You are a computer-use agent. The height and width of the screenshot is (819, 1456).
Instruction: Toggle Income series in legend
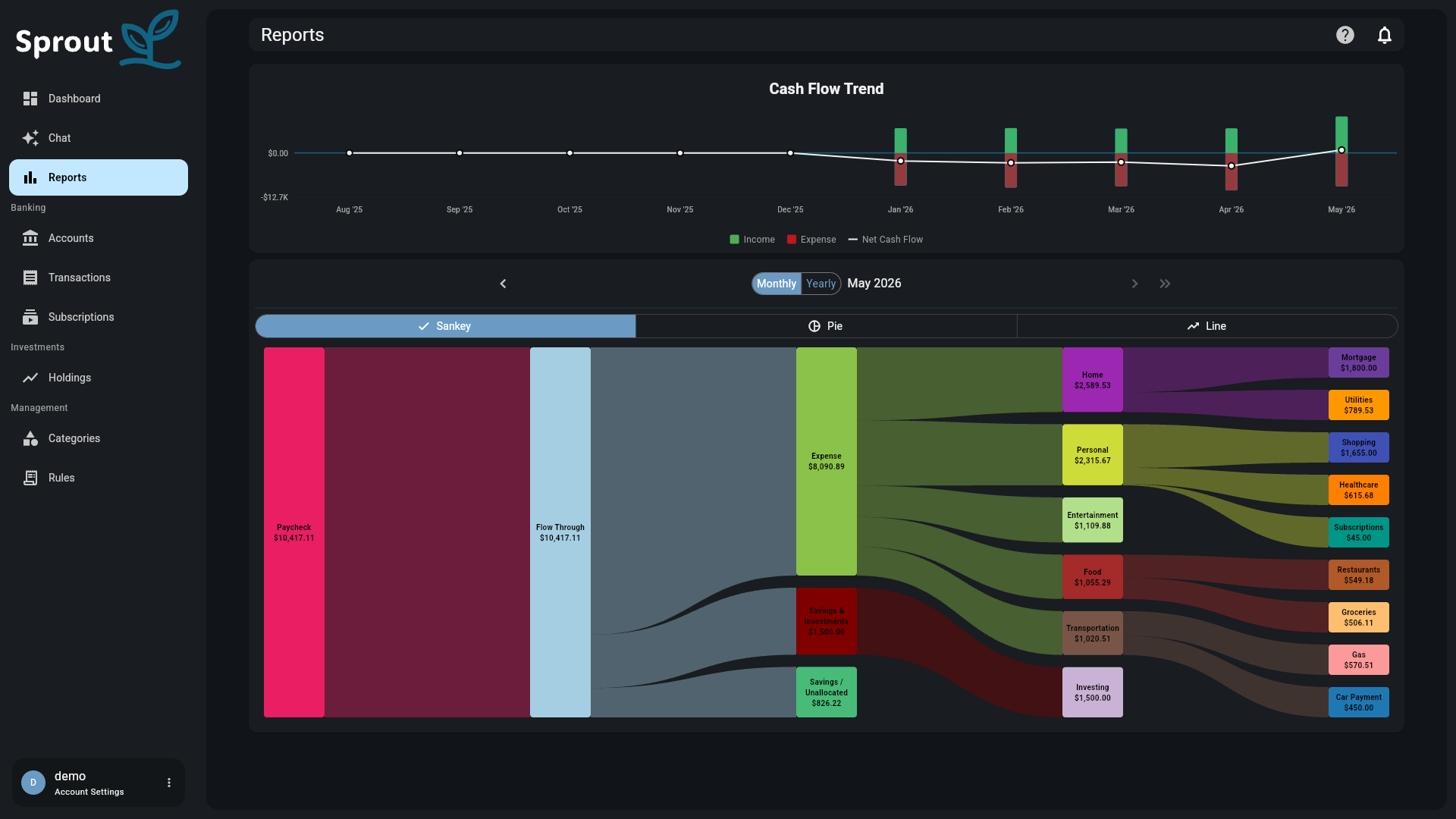pos(752,240)
